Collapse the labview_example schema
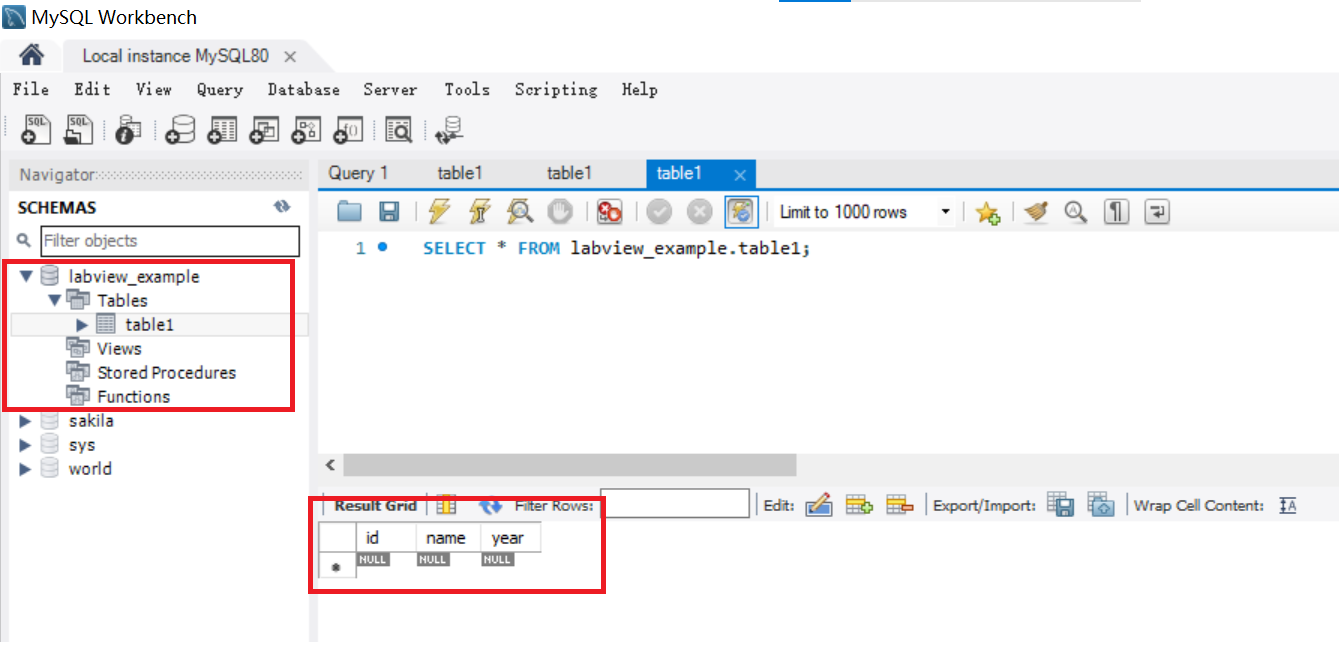The height and width of the screenshot is (648, 1339). [26, 276]
